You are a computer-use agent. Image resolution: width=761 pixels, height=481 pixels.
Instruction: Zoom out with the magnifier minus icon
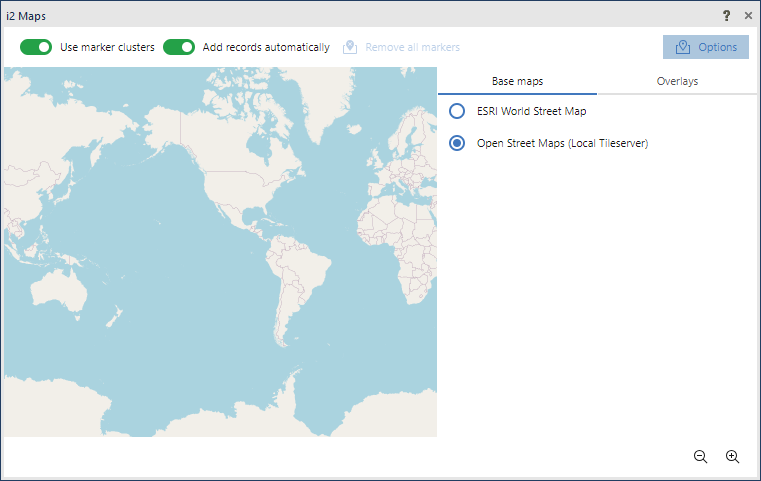tap(700, 456)
